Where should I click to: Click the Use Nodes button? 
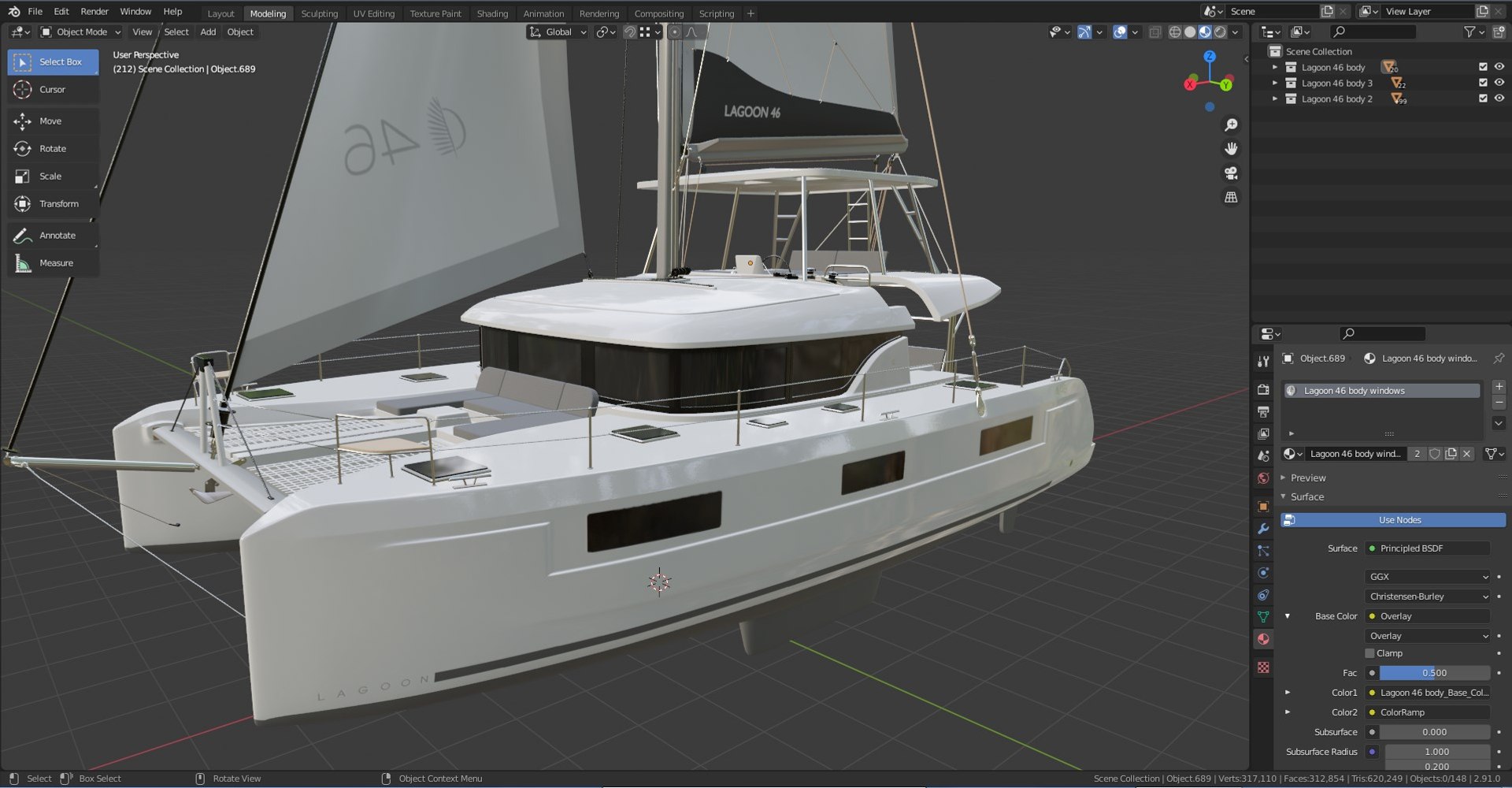pos(1393,520)
